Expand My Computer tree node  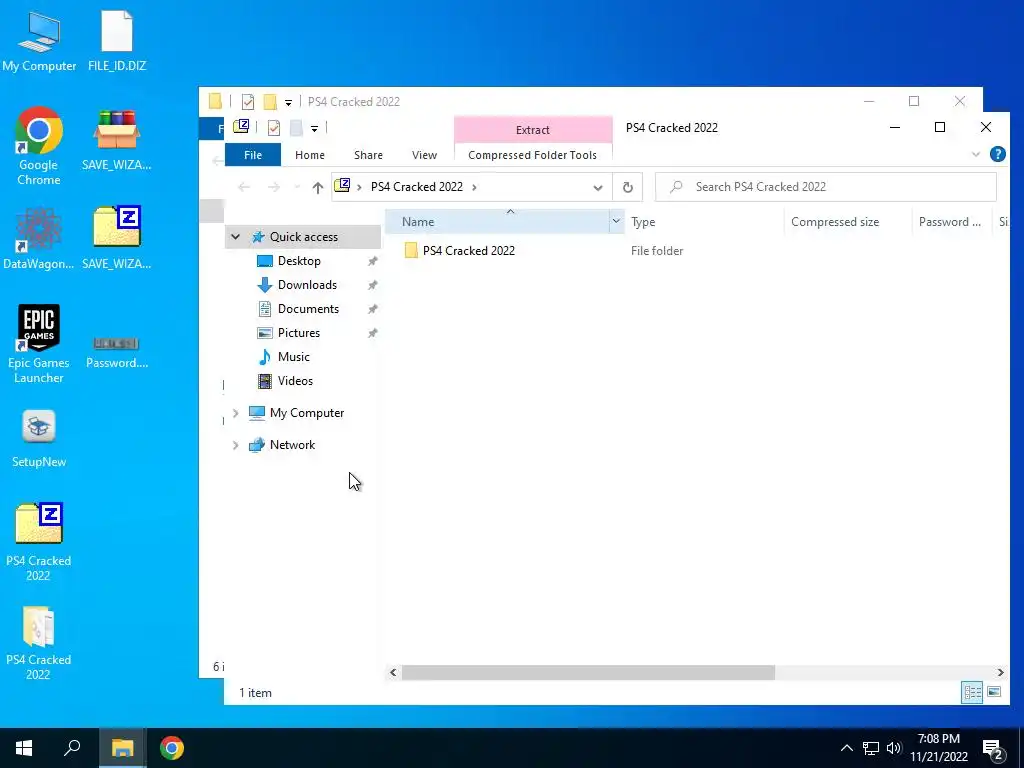point(236,413)
